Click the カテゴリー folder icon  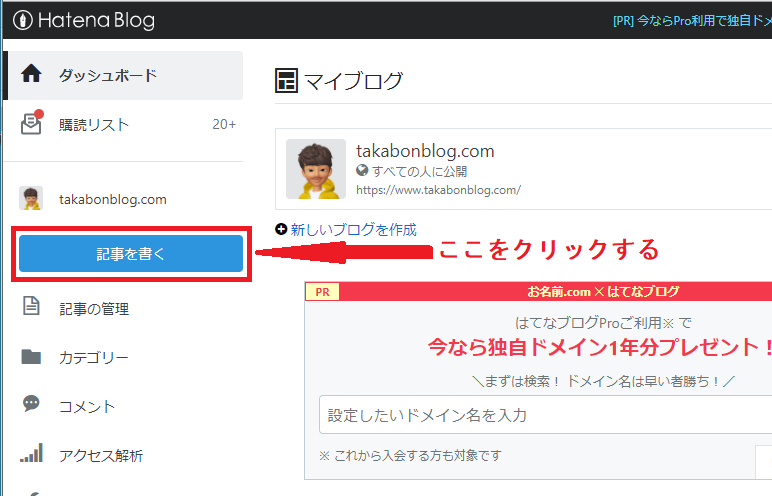click(x=31, y=356)
